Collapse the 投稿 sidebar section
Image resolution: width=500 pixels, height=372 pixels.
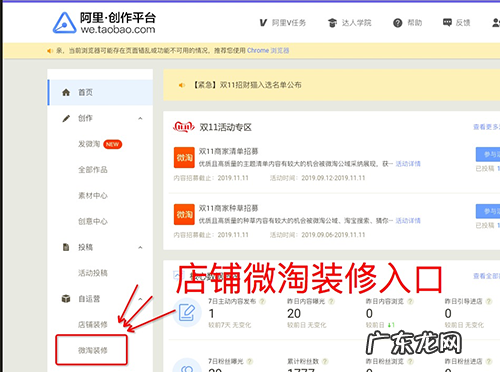tap(140, 247)
